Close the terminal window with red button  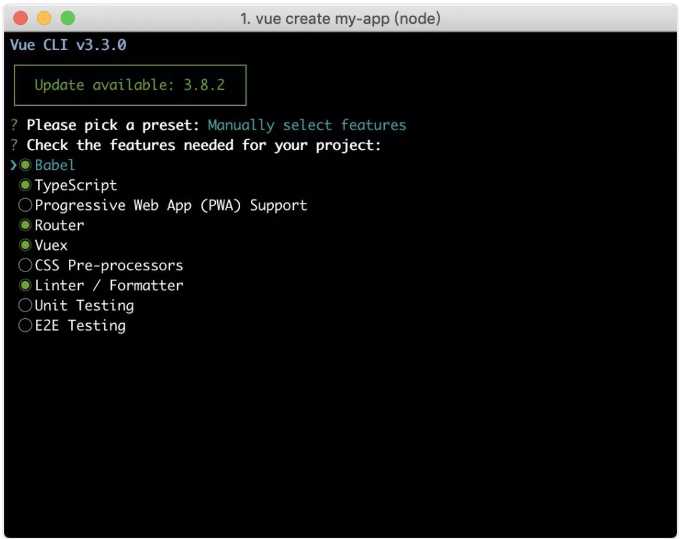click(22, 18)
